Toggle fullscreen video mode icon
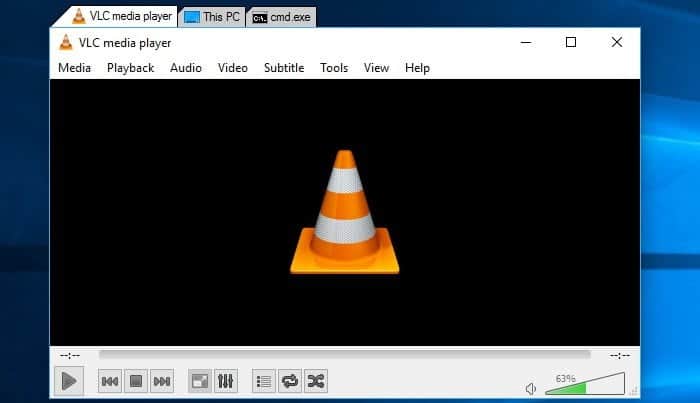Image resolution: width=700 pixels, height=403 pixels. [200, 381]
